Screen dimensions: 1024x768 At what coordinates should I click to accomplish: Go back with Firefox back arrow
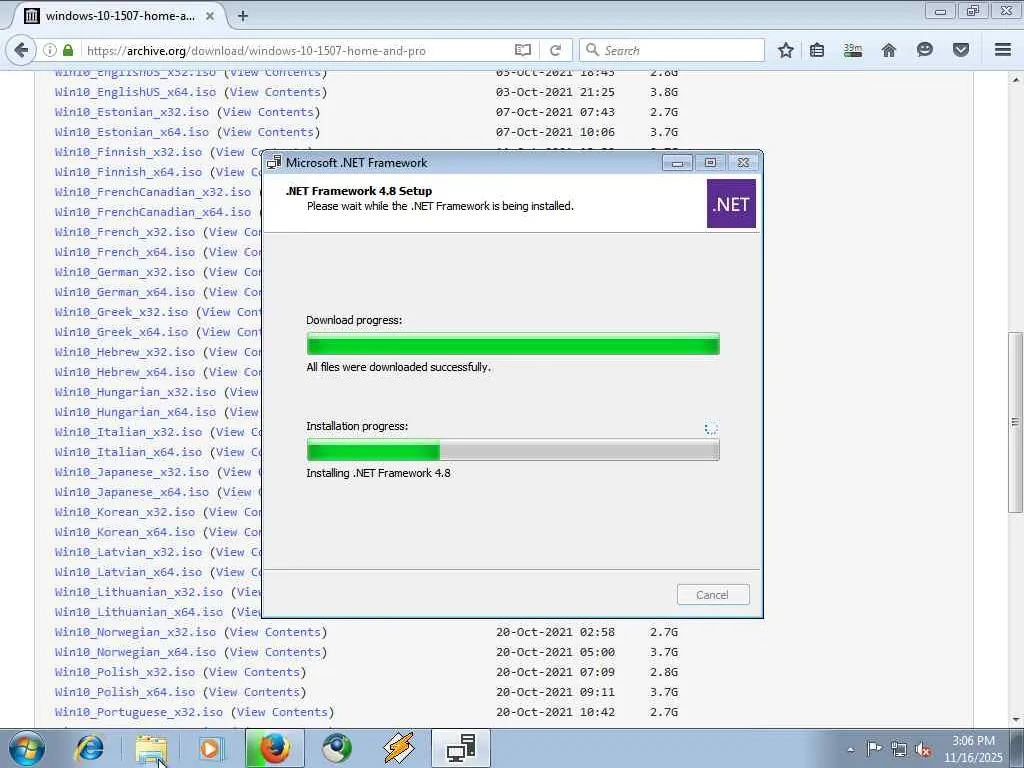22,50
